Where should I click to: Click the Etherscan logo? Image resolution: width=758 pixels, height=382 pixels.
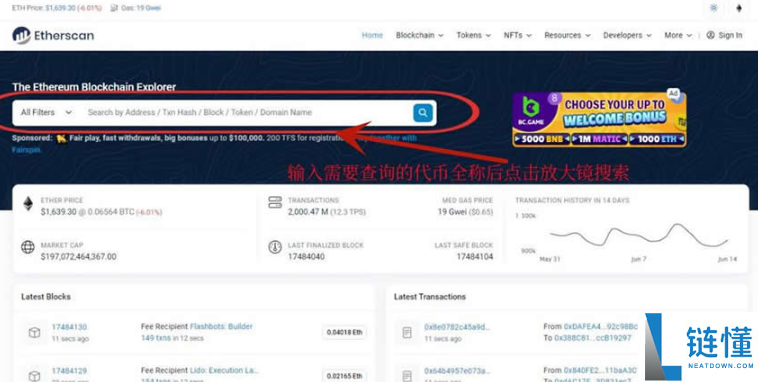tap(53, 35)
